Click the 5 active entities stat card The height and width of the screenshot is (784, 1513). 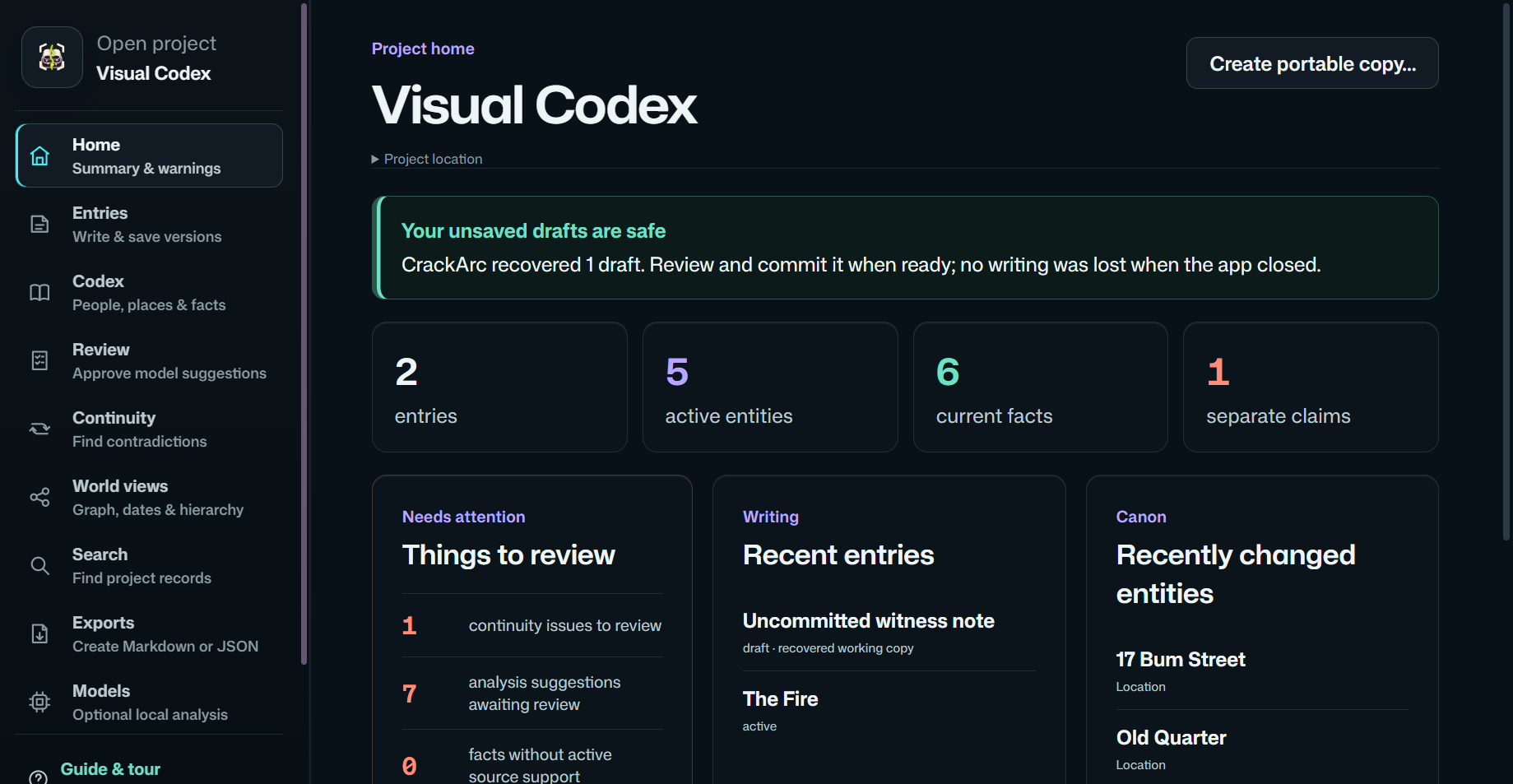click(770, 387)
